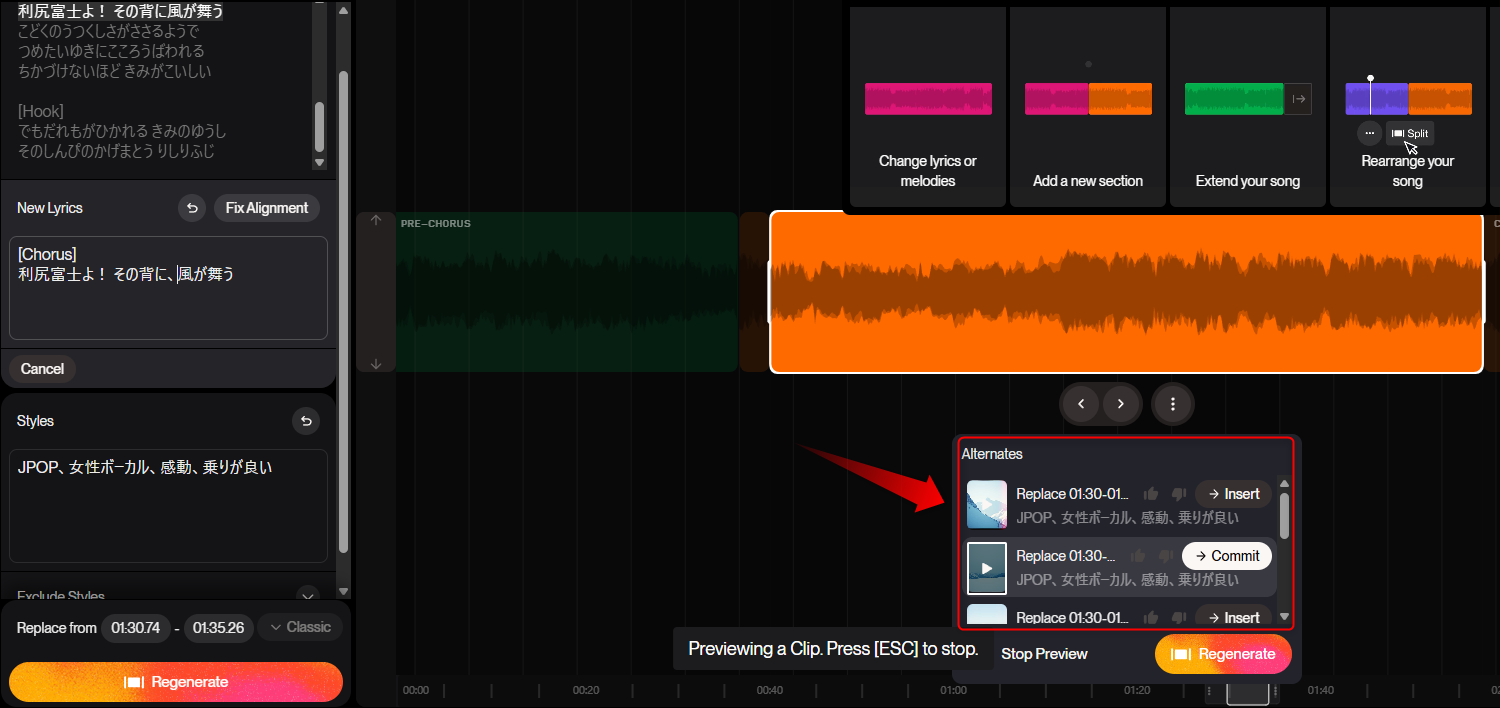Click the Alternates list scroll-down arrow
Screen dimensions: 1500x708
pyautogui.click(x=1285, y=617)
